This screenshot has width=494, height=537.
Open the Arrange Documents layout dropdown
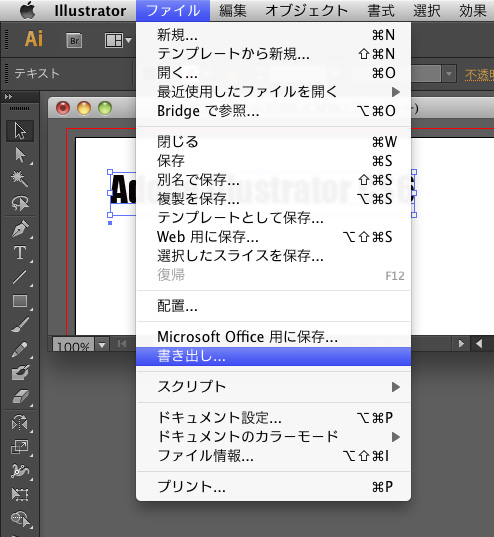(118, 40)
